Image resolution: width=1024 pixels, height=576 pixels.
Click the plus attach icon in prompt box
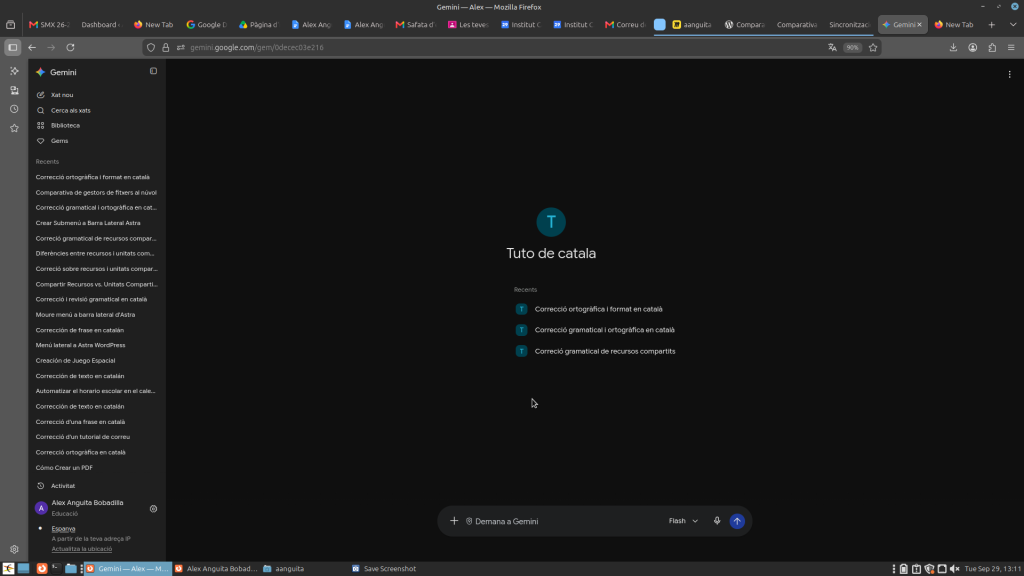(454, 521)
